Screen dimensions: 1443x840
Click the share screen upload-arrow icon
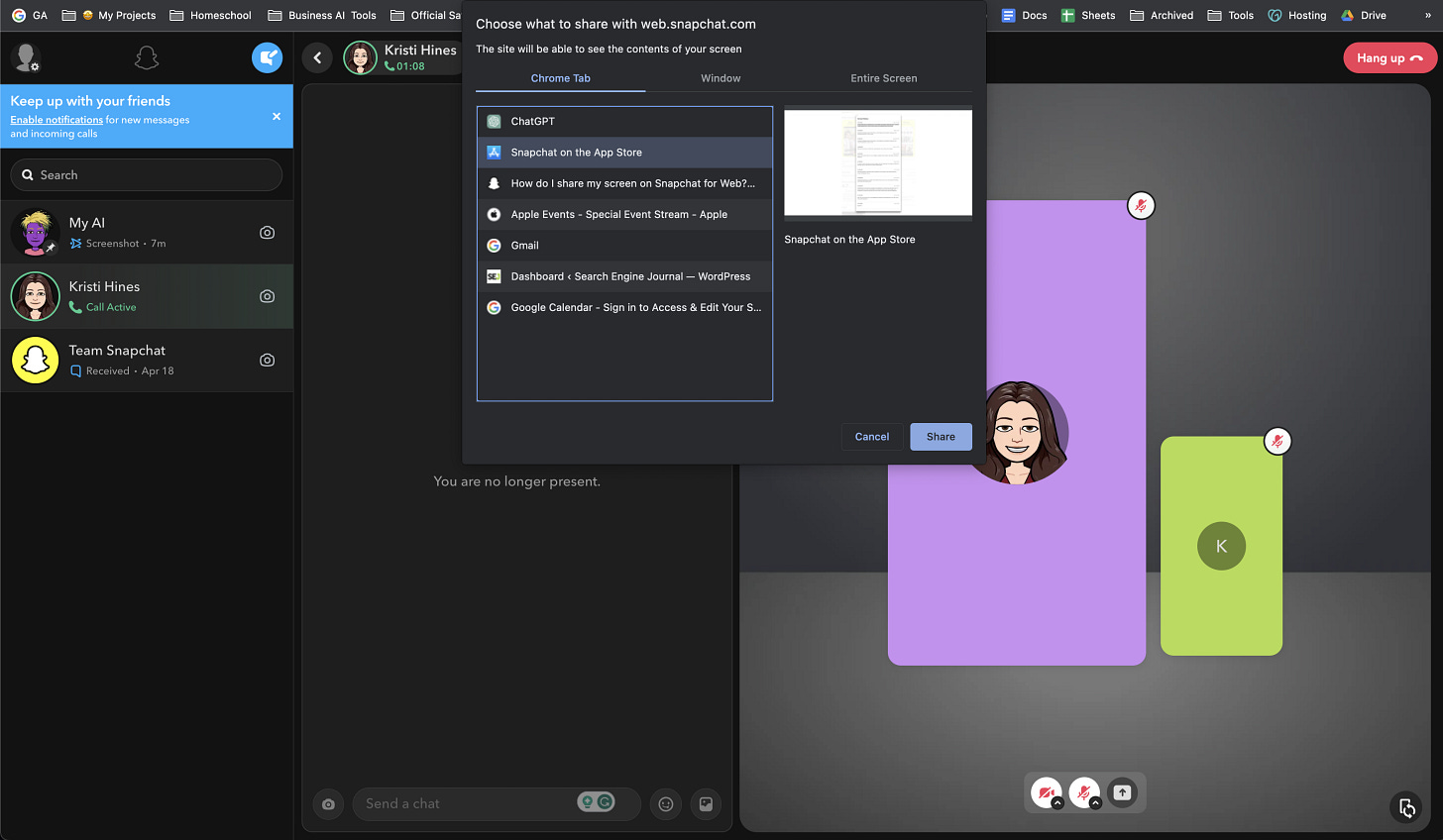click(1122, 792)
